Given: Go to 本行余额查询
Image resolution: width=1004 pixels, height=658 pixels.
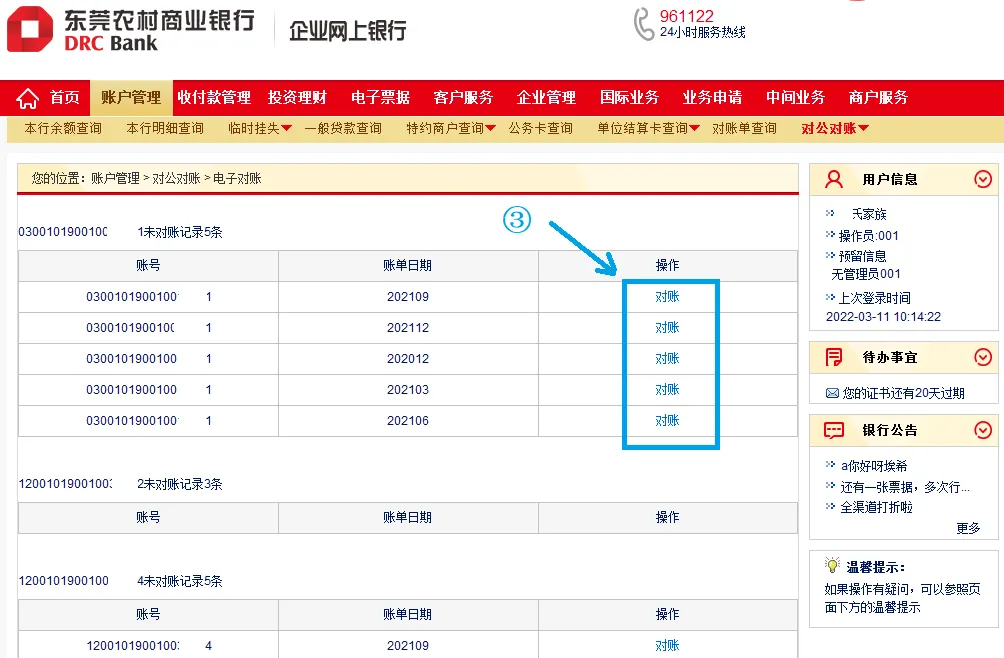Looking at the screenshot, I should point(63,129).
